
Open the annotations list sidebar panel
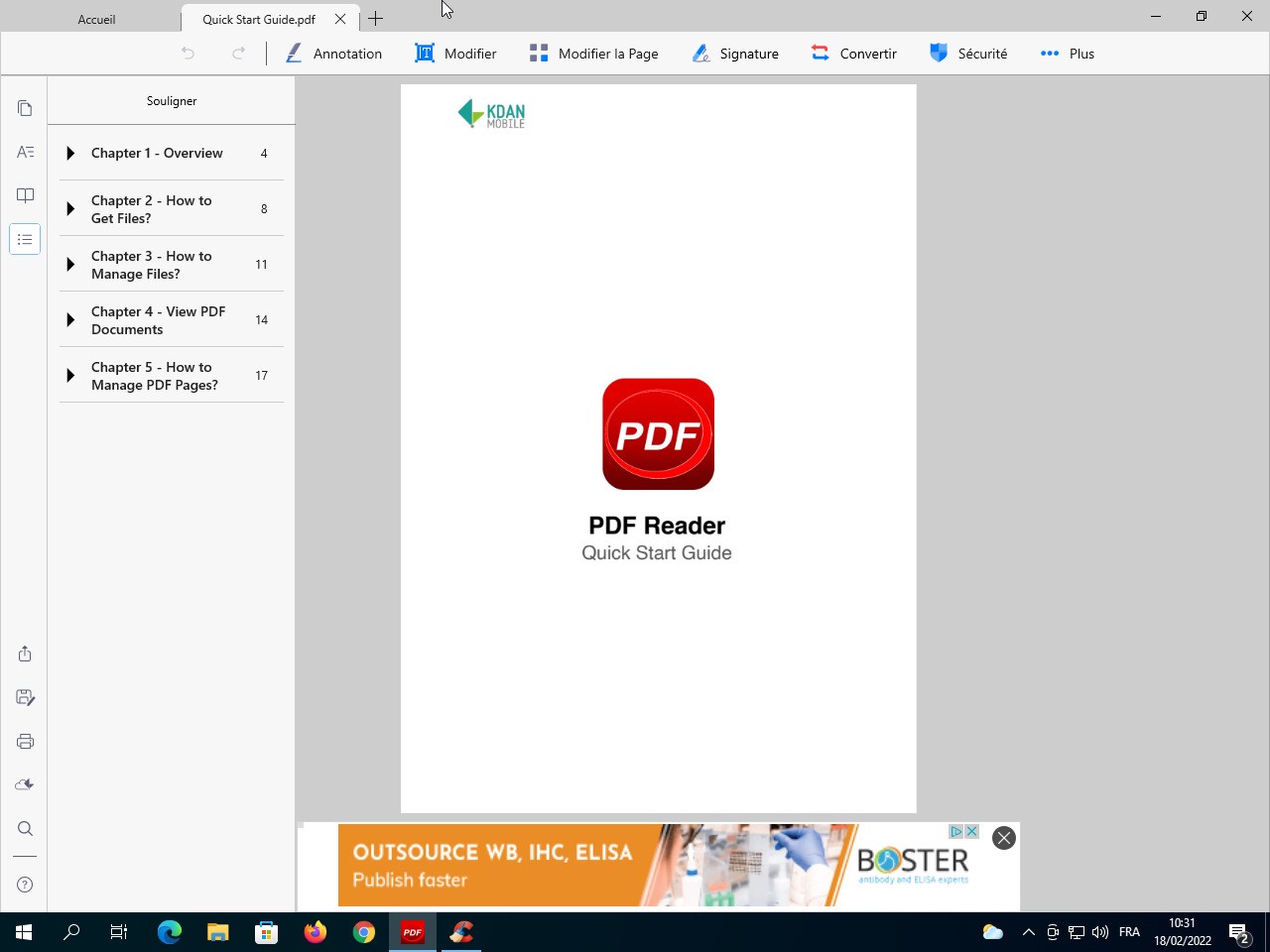click(x=25, y=152)
